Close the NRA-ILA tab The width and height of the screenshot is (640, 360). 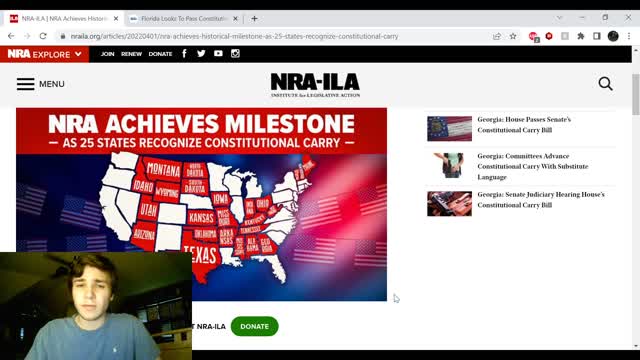click(x=116, y=19)
